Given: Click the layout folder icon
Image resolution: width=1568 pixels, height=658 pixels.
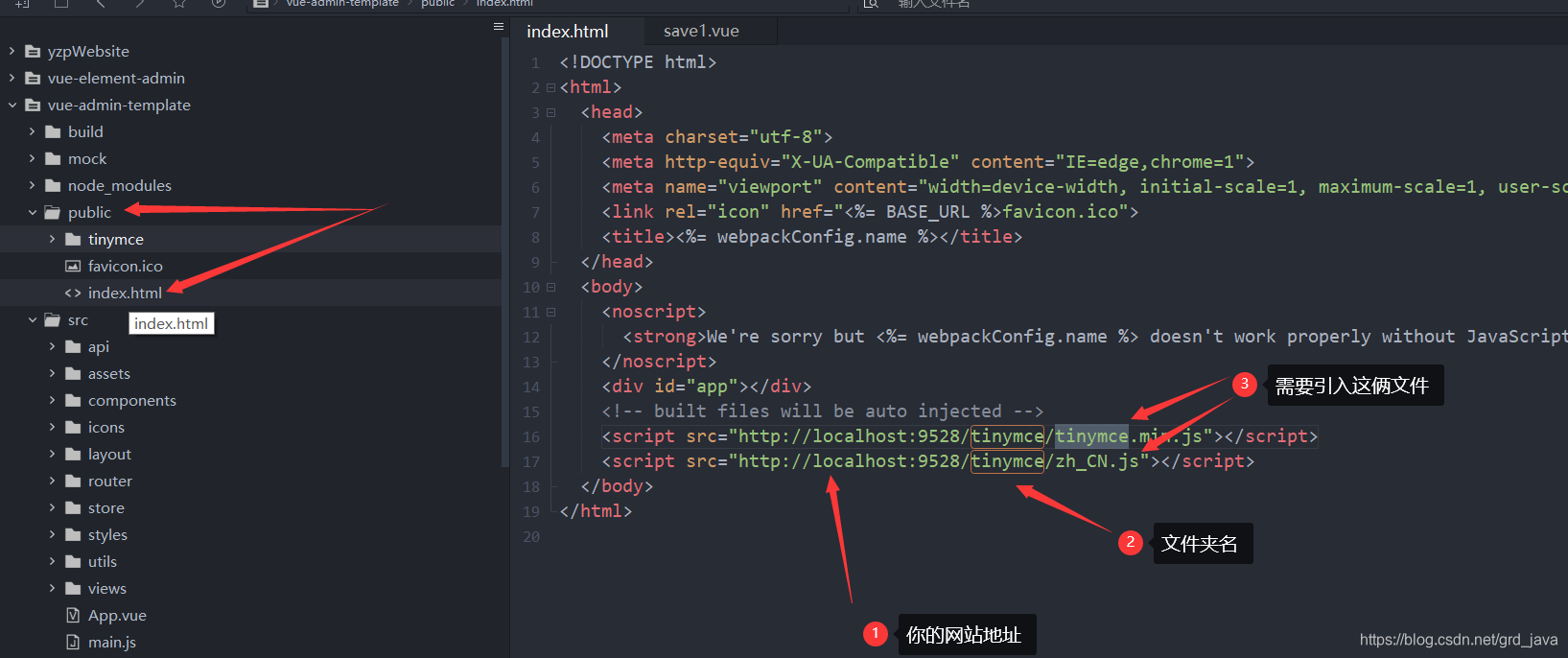Looking at the screenshot, I should tap(73, 455).
